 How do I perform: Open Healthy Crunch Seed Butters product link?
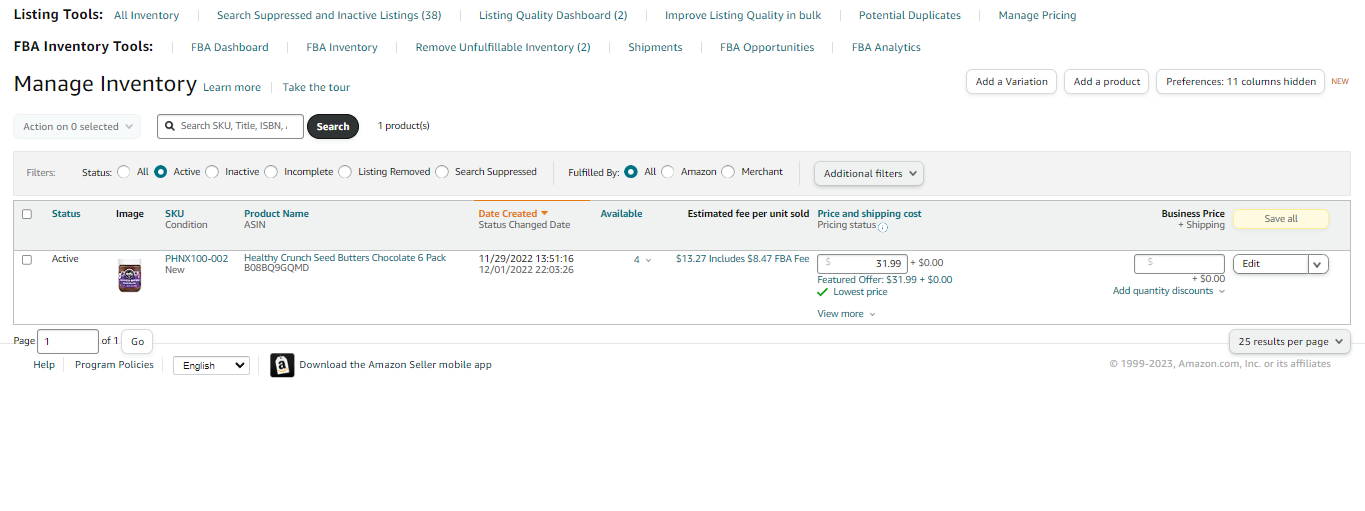pos(345,258)
